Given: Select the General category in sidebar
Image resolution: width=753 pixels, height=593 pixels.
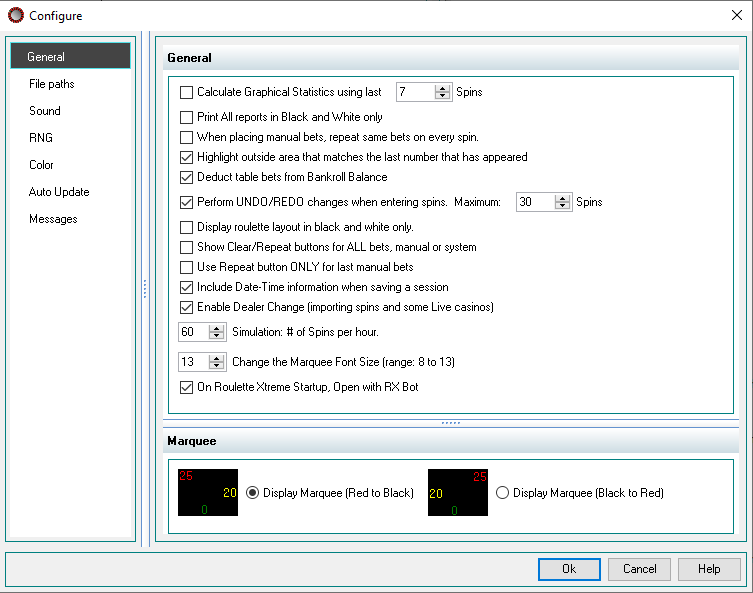Looking at the screenshot, I should [x=70, y=56].
